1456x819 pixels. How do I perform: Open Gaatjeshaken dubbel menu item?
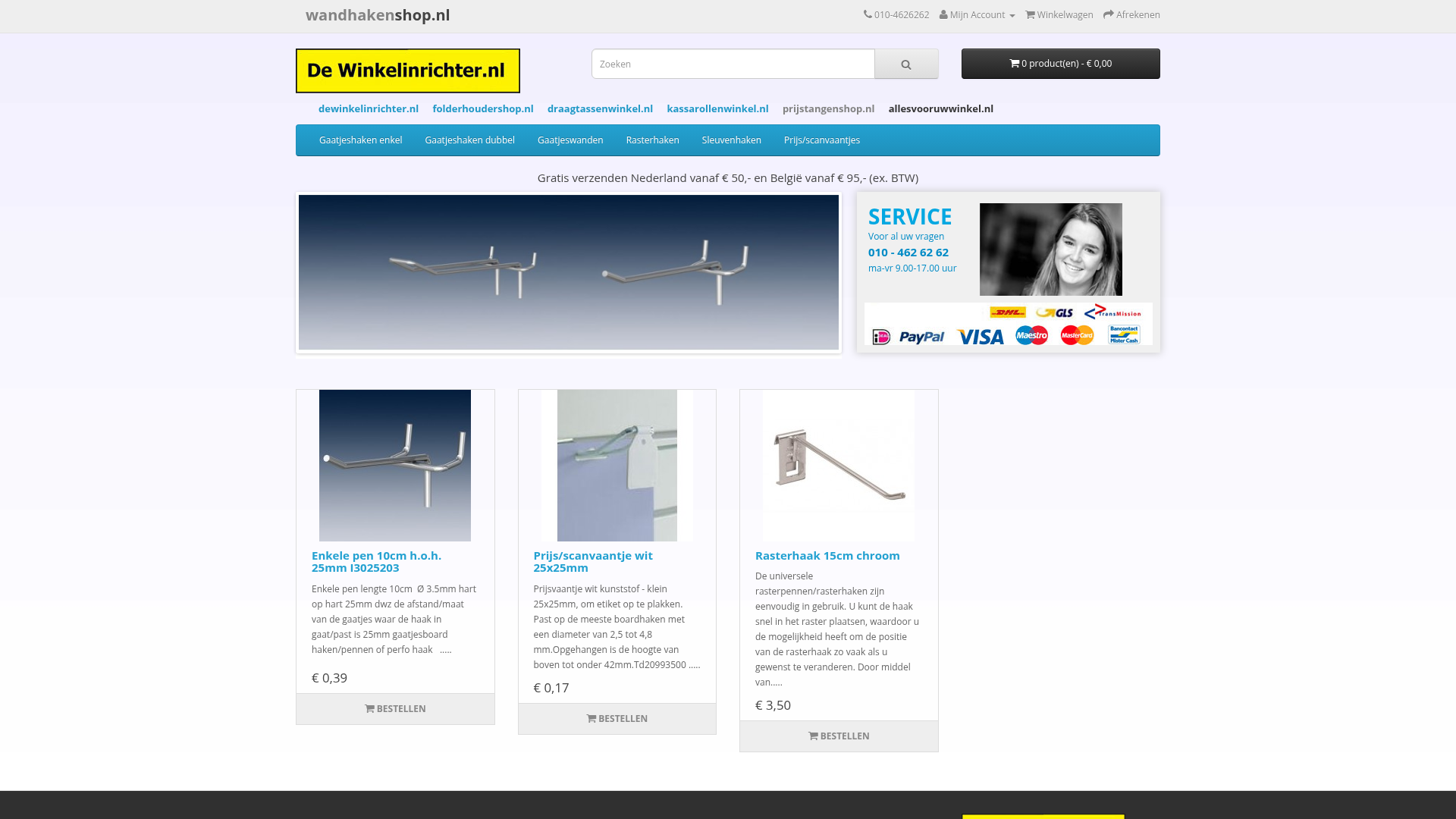469,140
